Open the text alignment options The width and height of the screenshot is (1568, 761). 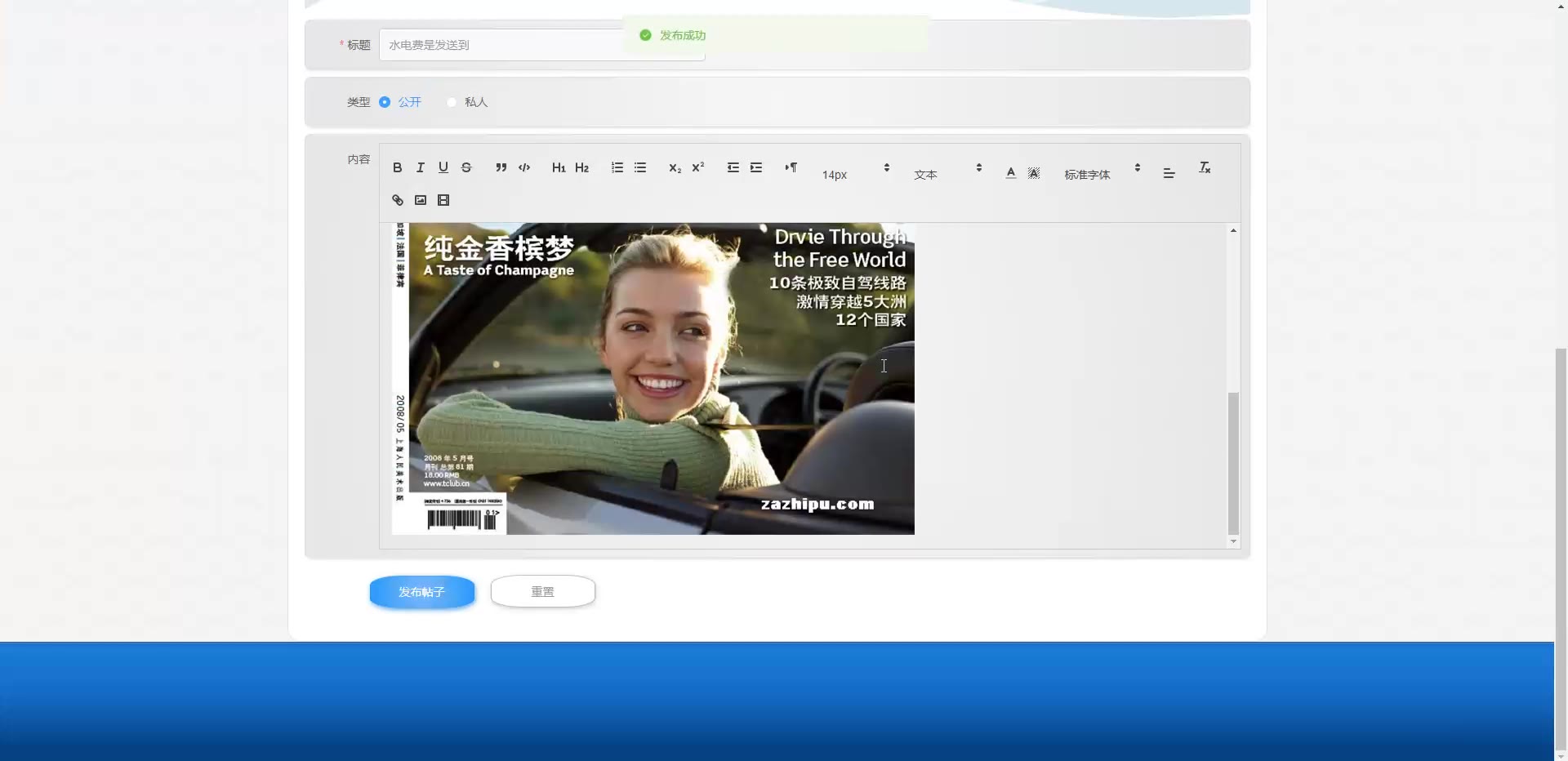tap(1169, 172)
